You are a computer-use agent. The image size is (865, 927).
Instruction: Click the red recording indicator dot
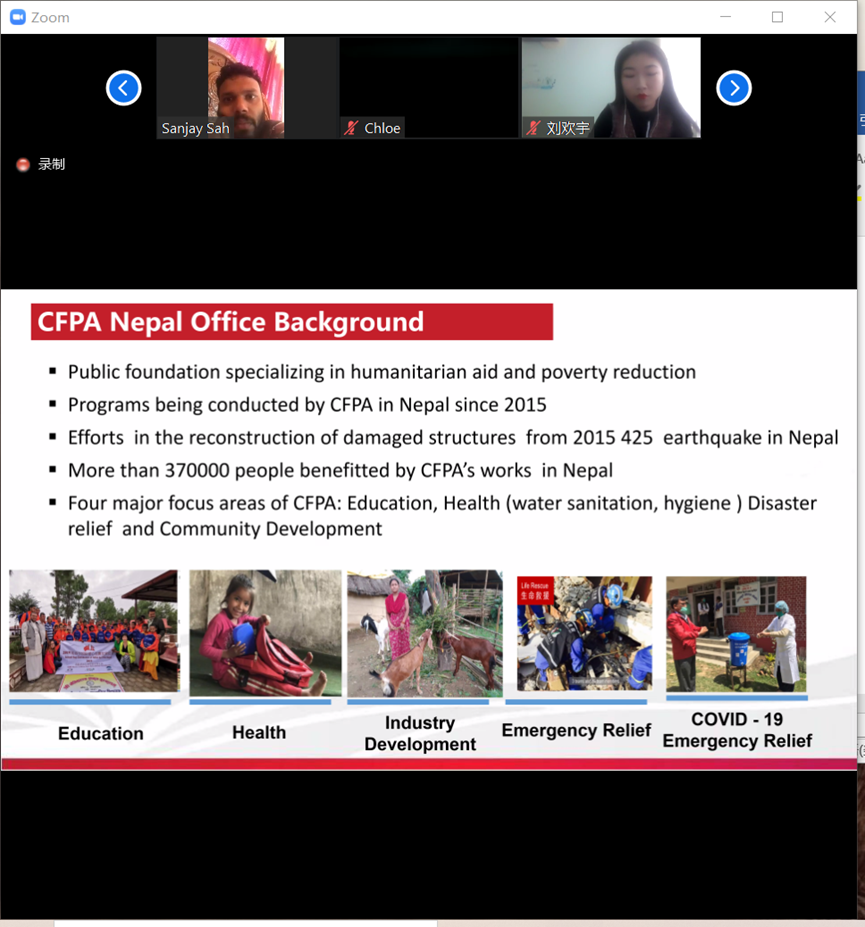pyautogui.click(x=23, y=165)
